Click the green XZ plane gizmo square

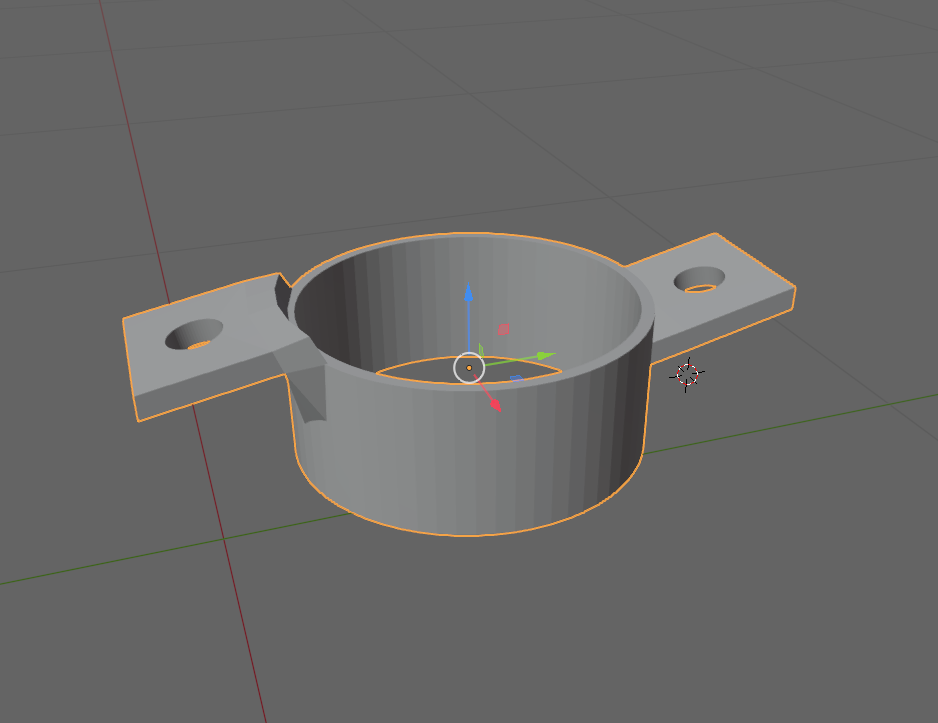tap(481, 350)
